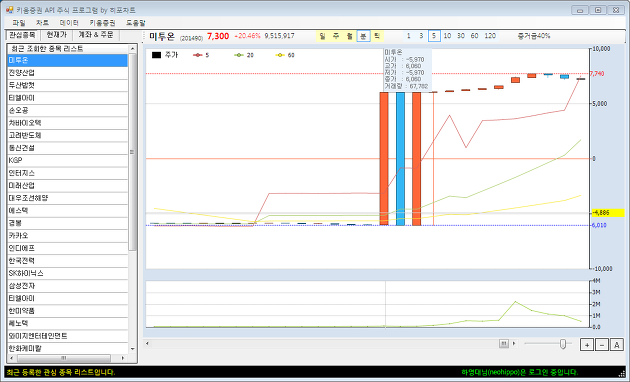Select 카카오 in the stock list
Image resolution: width=630 pixels, height=382 pixels.
[67, 236]
